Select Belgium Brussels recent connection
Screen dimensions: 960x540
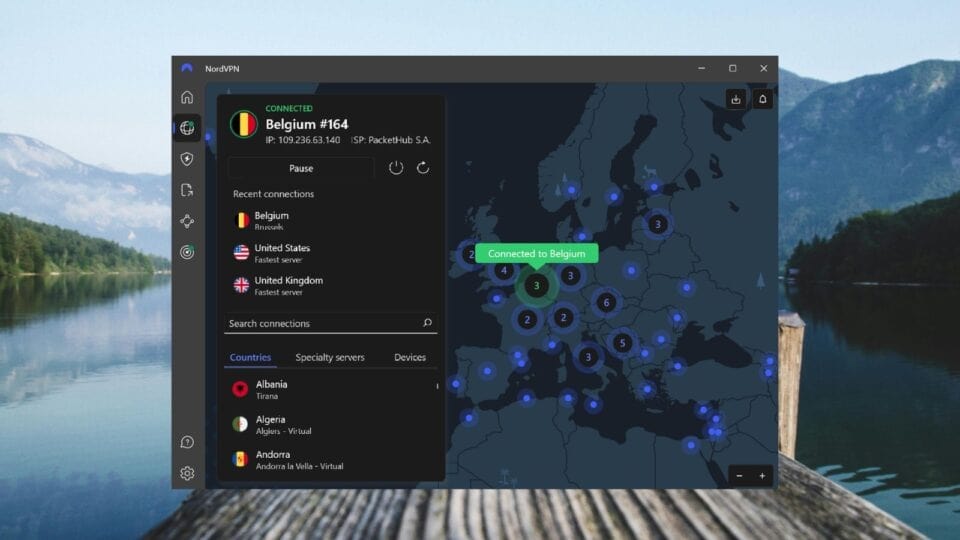point(331,220)
